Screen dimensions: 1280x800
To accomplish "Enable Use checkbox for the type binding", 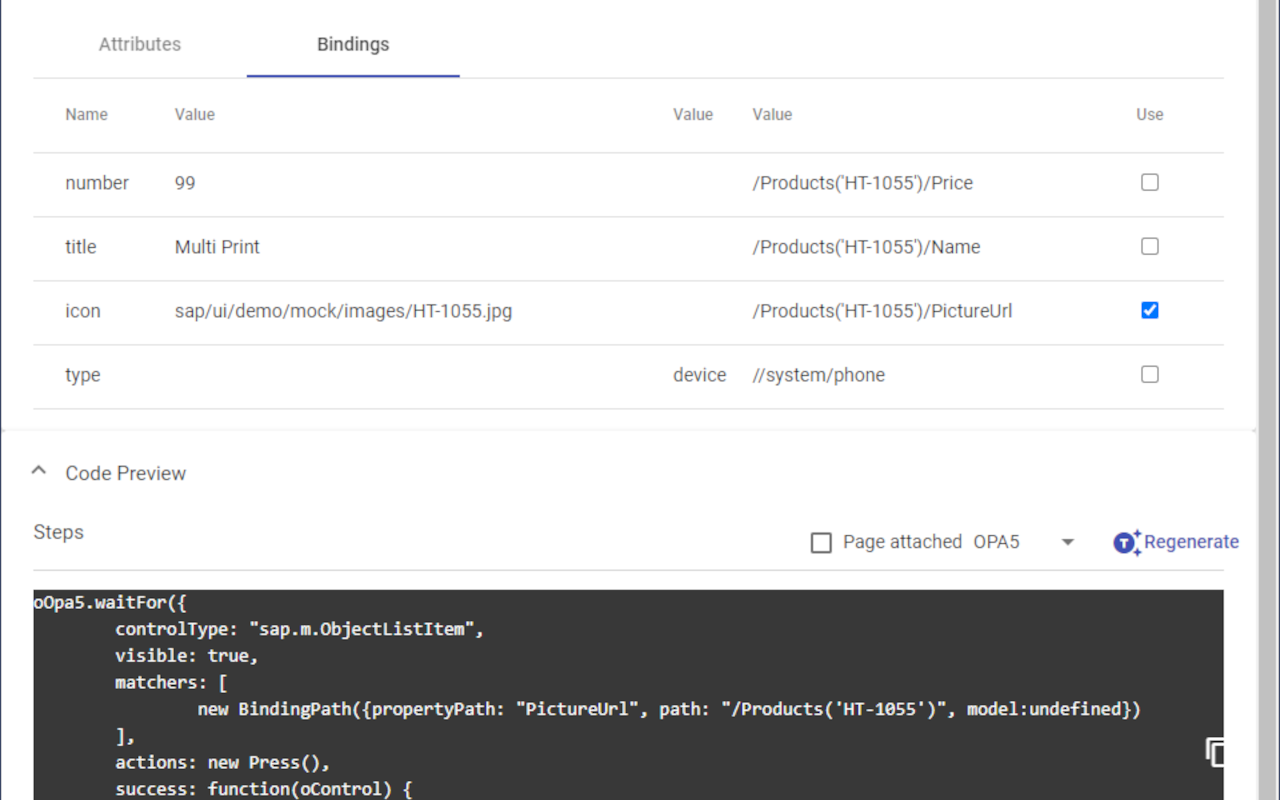I will tap(1149, 374).
